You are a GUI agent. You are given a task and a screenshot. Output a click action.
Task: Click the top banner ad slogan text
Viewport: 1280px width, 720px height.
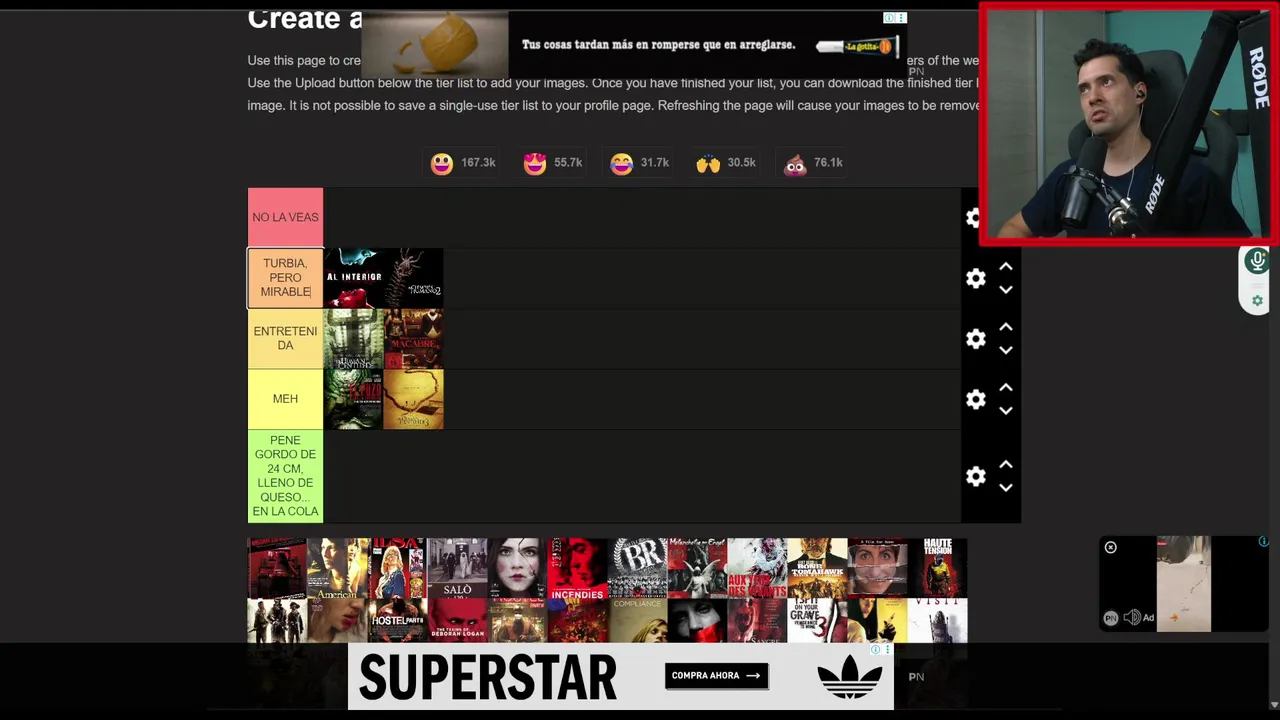coord(658,45)
